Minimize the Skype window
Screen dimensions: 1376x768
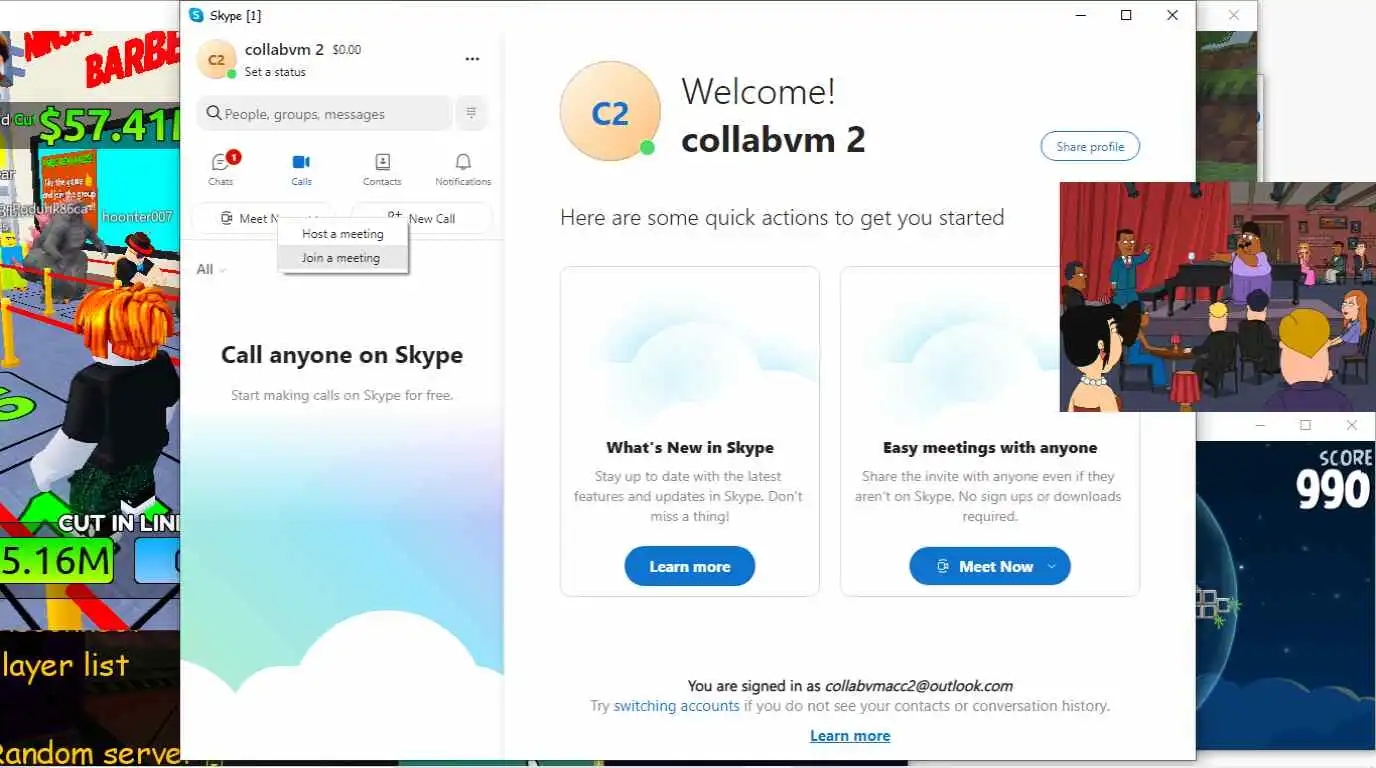coord(1080,15)
